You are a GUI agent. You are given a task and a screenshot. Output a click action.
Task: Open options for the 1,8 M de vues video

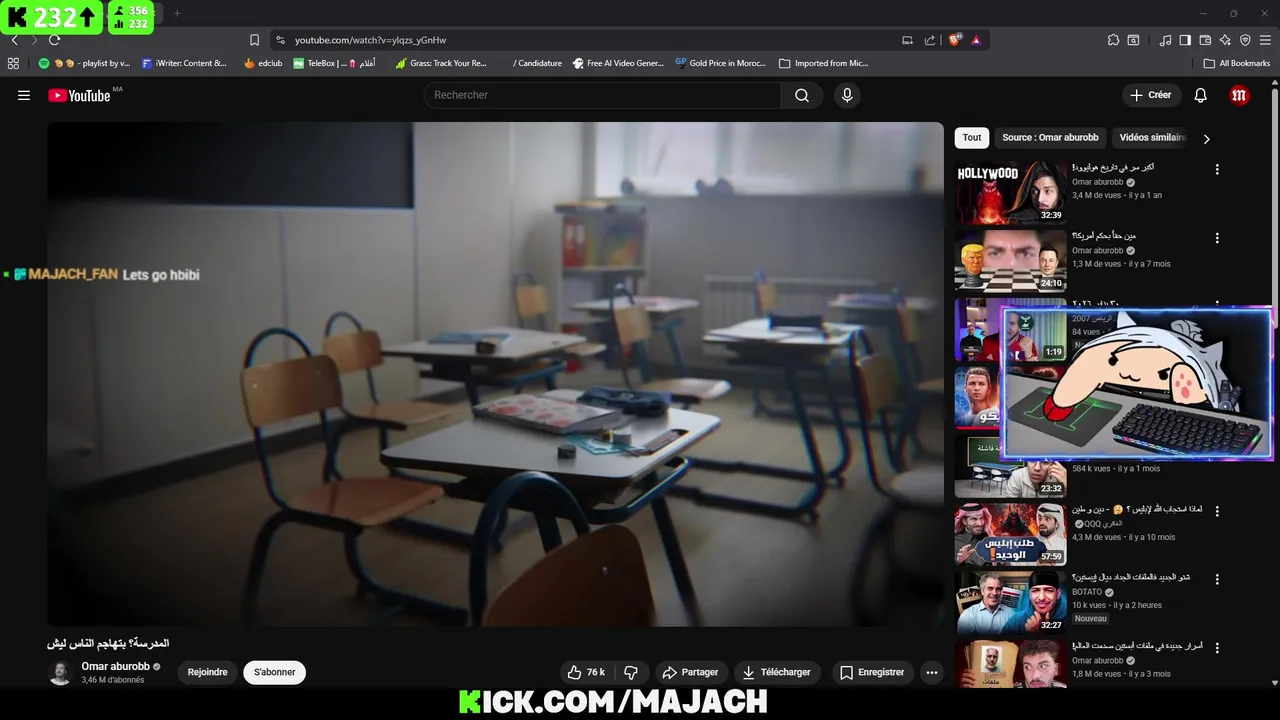click(x=1217, y=648)
